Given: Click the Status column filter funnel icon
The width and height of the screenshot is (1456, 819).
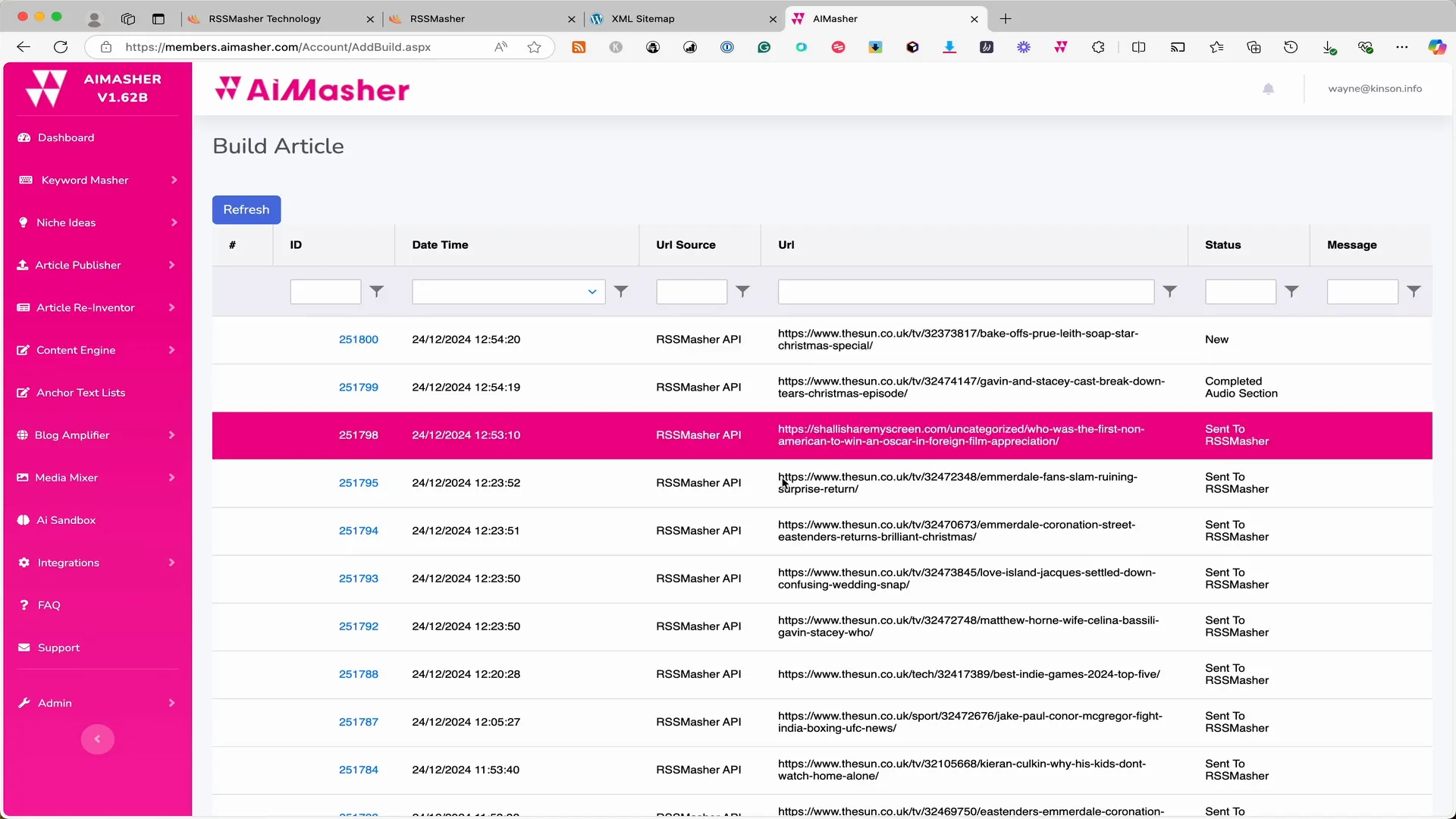Looking at the screenshot, I should coord(1291,291).
